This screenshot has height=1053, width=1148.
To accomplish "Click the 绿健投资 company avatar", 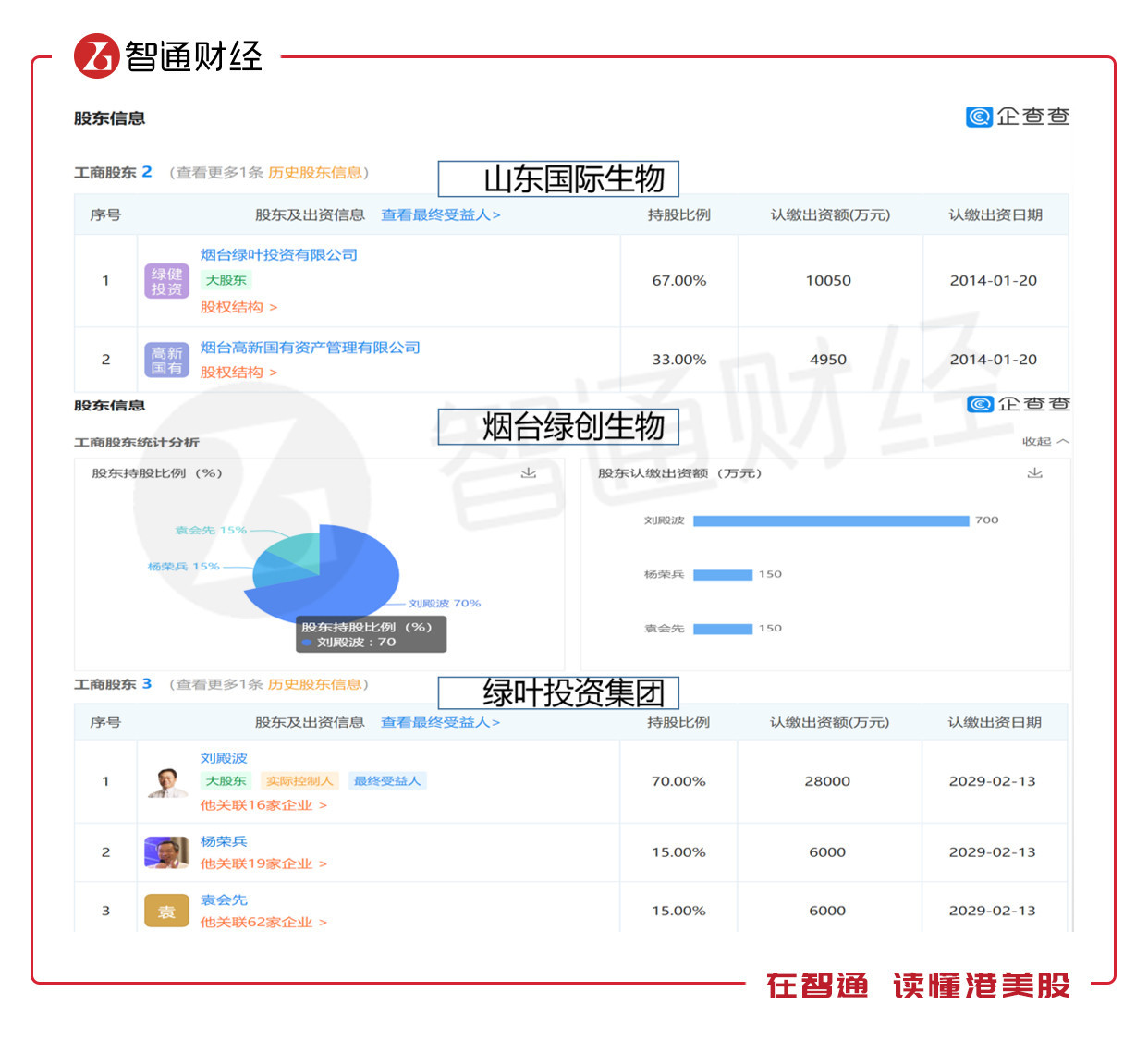I will (166, 281).
